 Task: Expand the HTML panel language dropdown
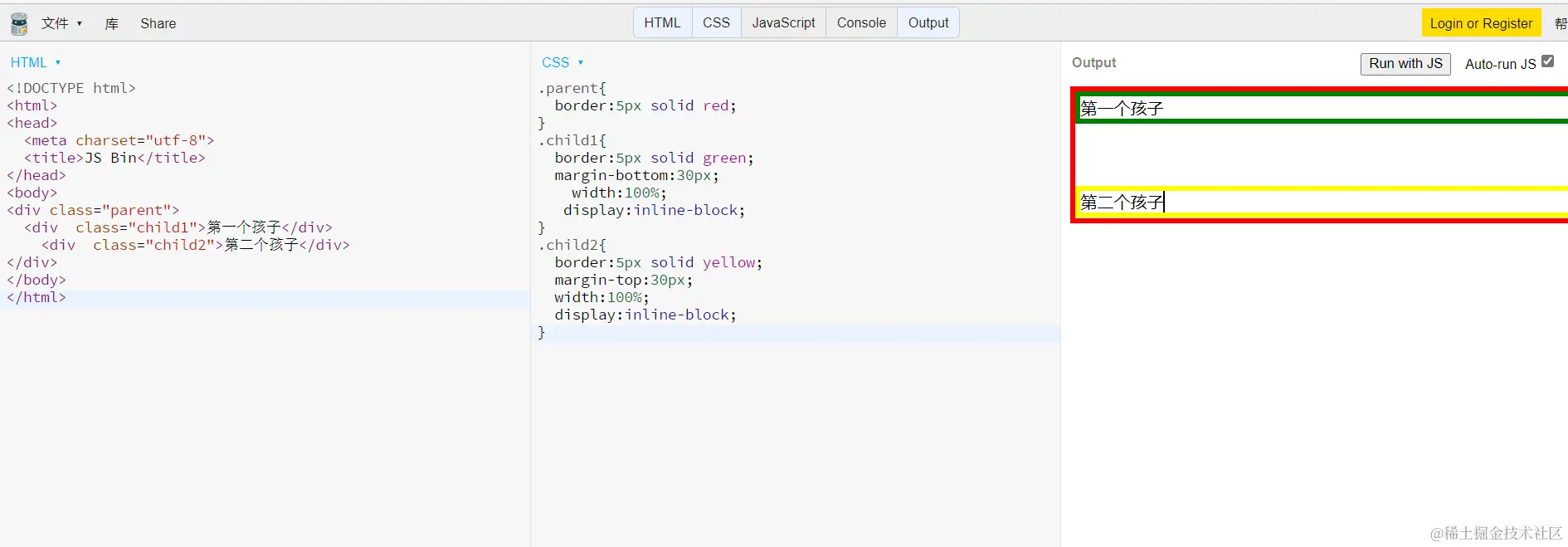pyautogui.click(x=35, y=62)
